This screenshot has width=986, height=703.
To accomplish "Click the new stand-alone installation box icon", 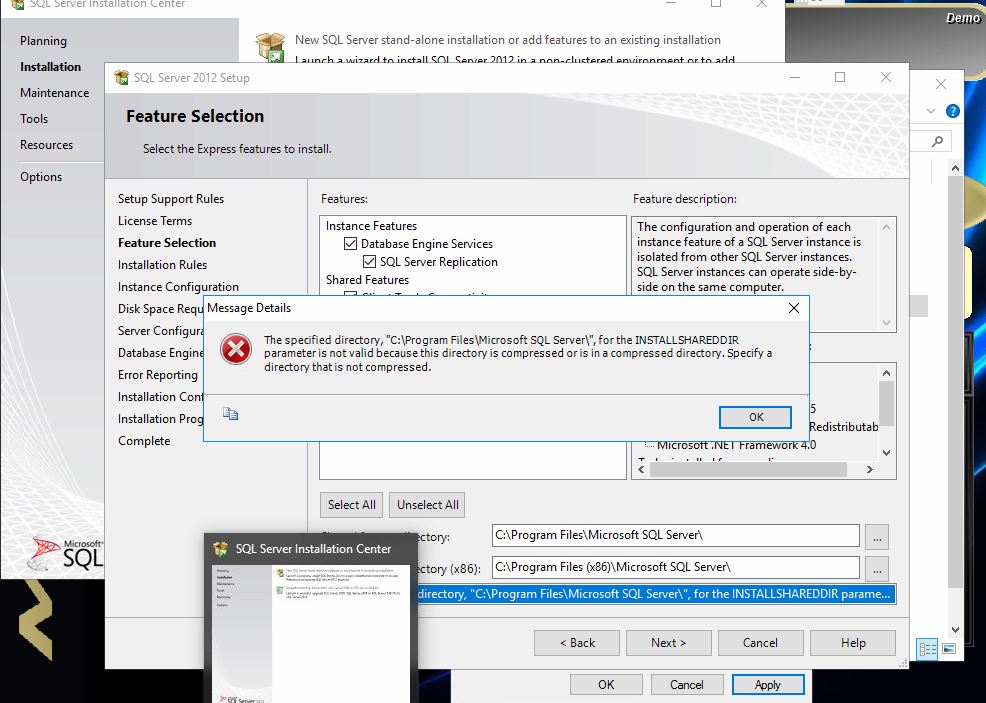I will 269,48.
